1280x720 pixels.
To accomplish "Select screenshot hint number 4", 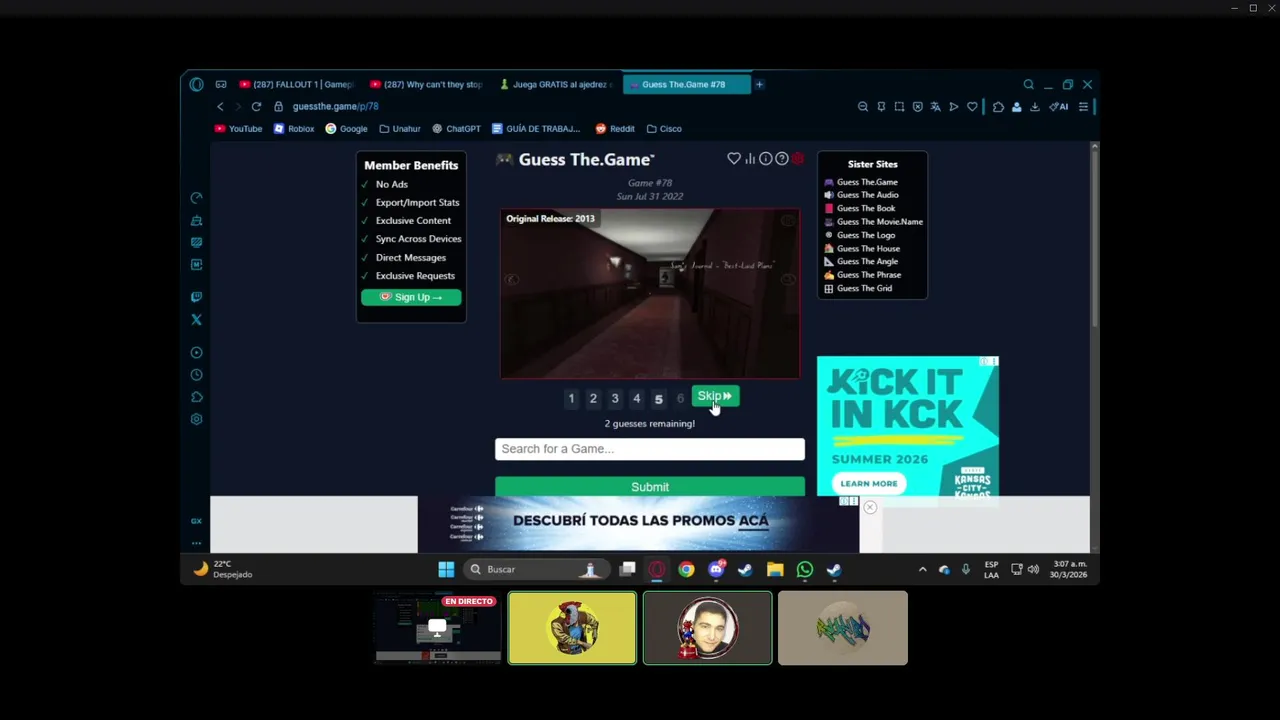I will 636,399.
